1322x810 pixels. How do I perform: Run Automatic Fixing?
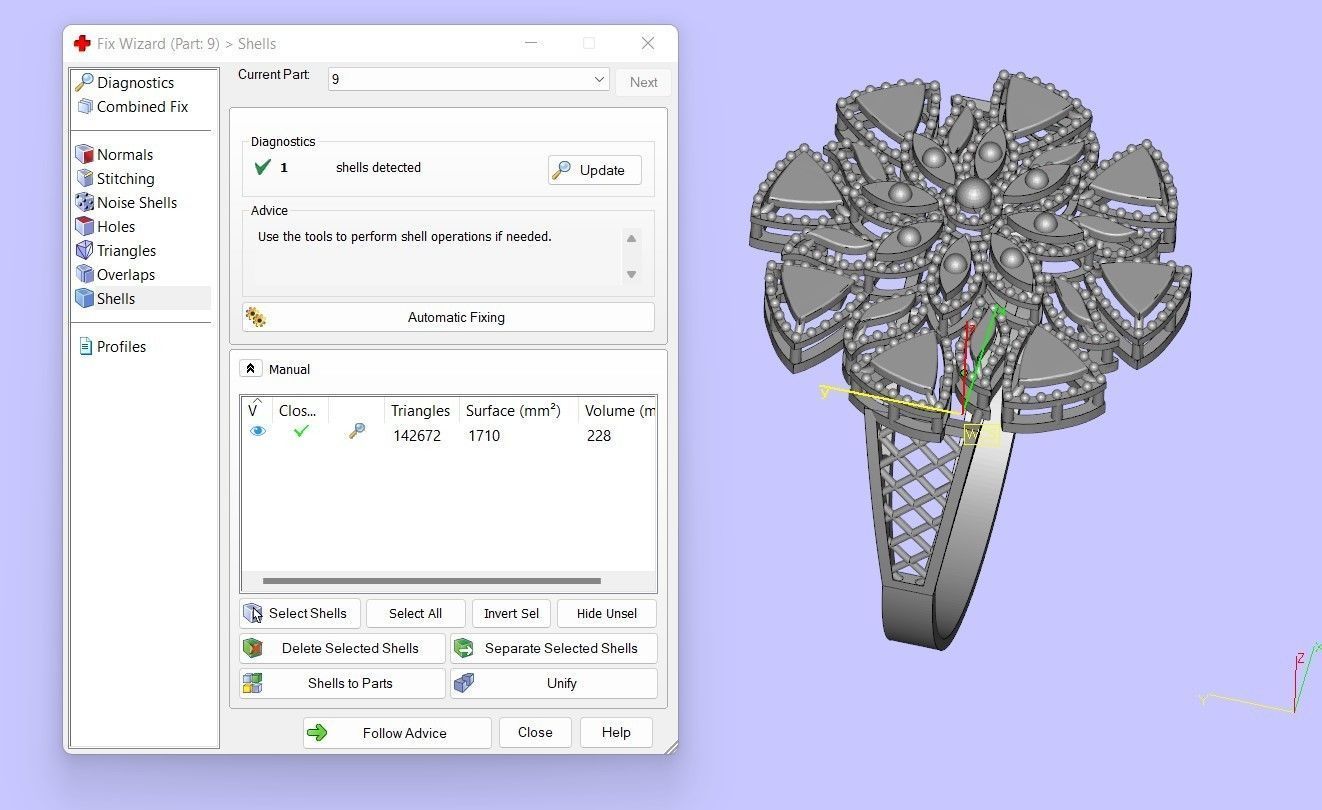pyautogui.click(x=448, y=317)
